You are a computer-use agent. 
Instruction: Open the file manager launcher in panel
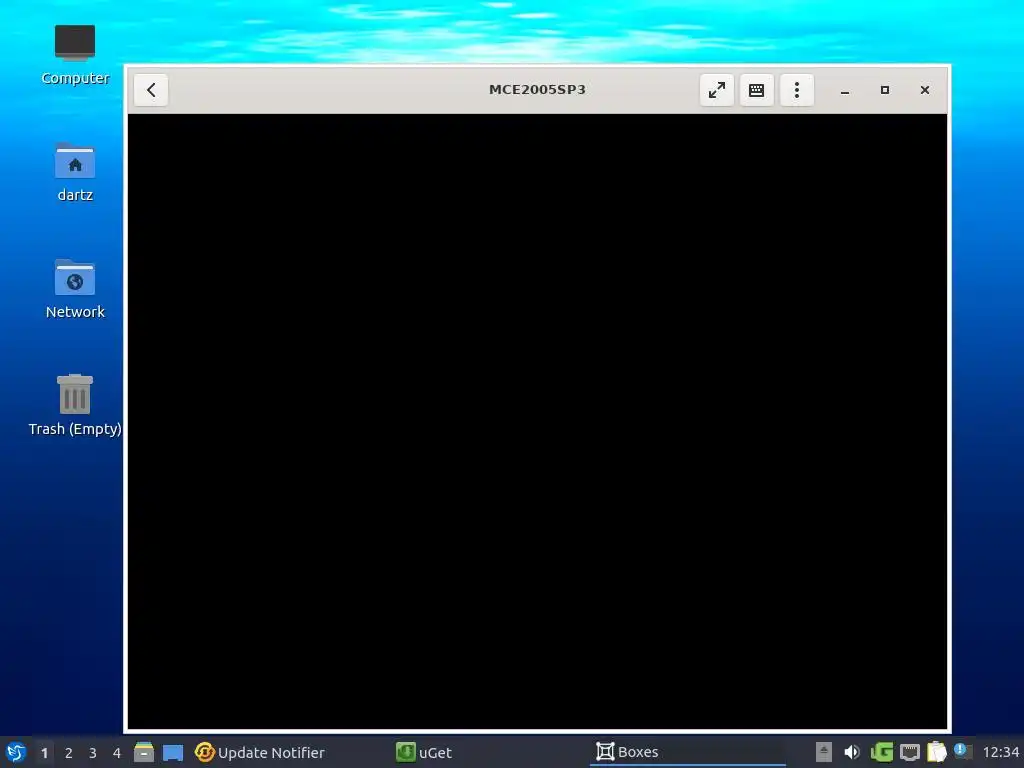(144, 752)
